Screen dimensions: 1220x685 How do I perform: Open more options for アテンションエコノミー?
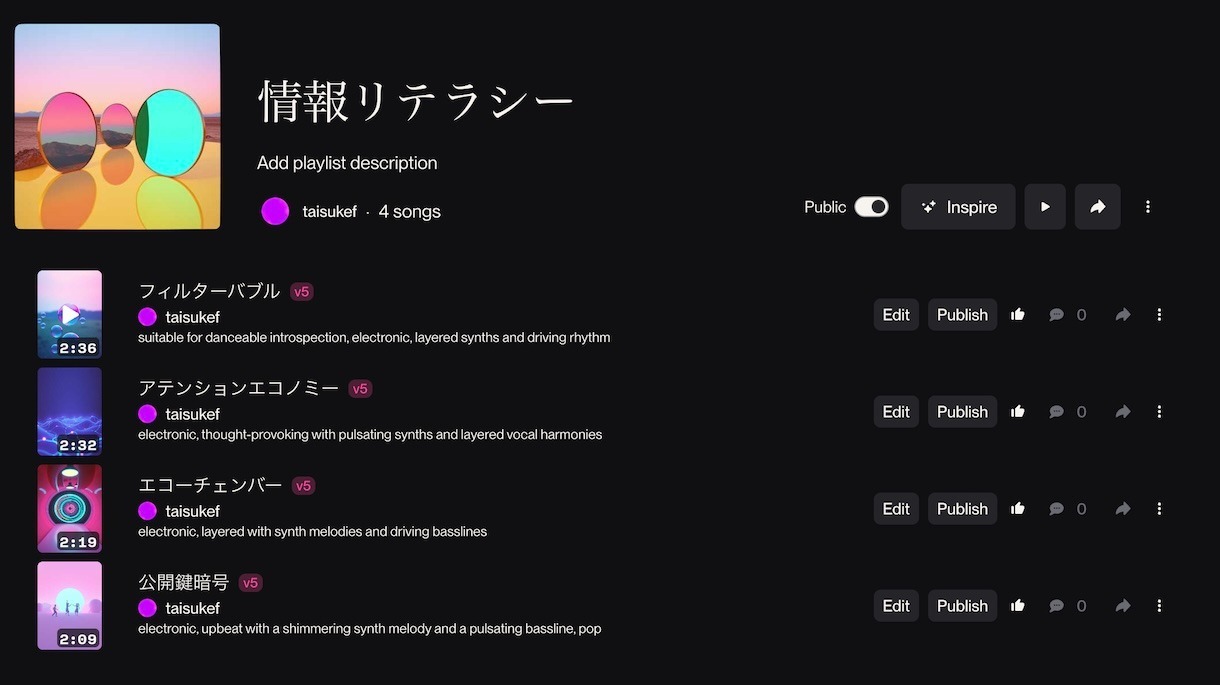coord(1159,412)
